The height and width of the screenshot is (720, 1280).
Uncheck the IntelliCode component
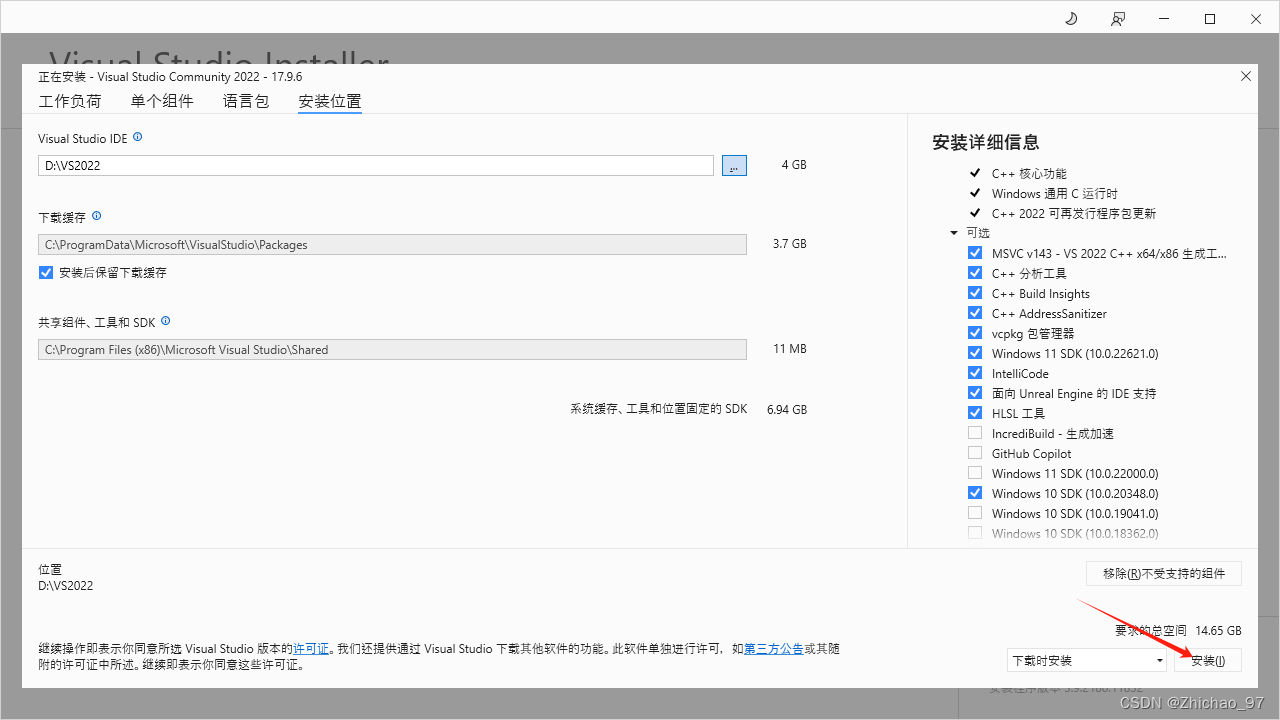click(x=975, y=373)
